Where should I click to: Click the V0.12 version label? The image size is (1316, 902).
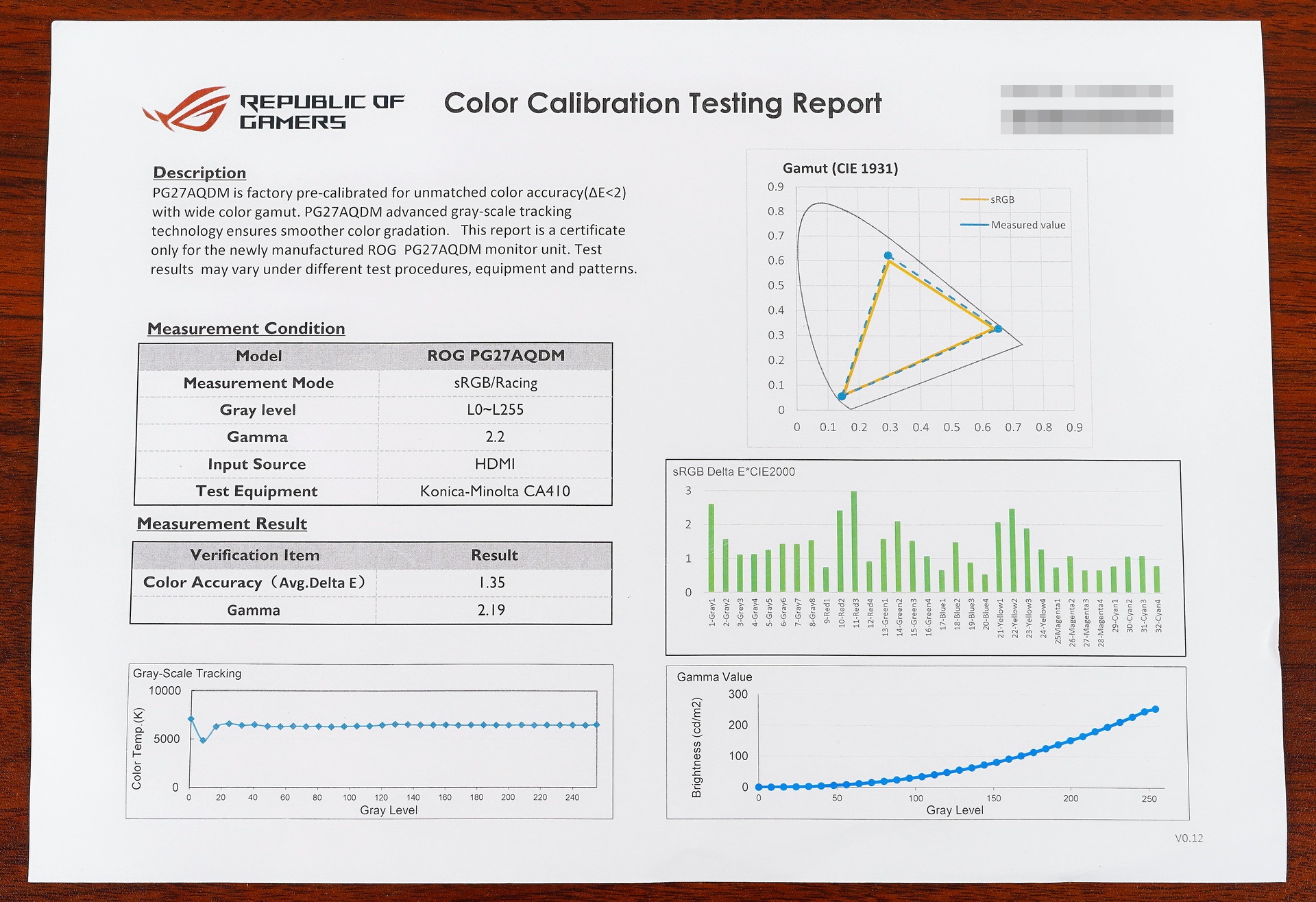tap(1189, 838)
